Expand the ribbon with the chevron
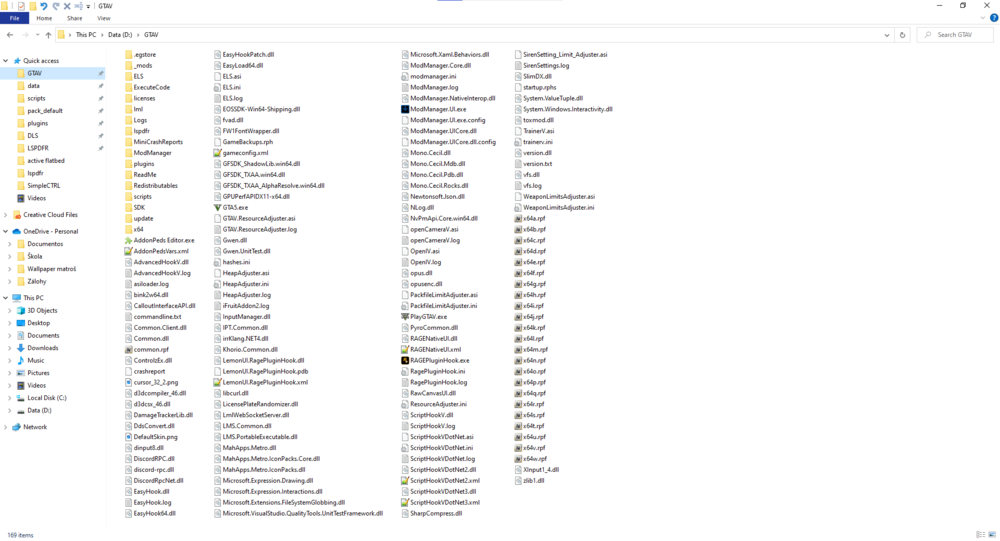Screen dimensions: 1000x541 (983, 18)
